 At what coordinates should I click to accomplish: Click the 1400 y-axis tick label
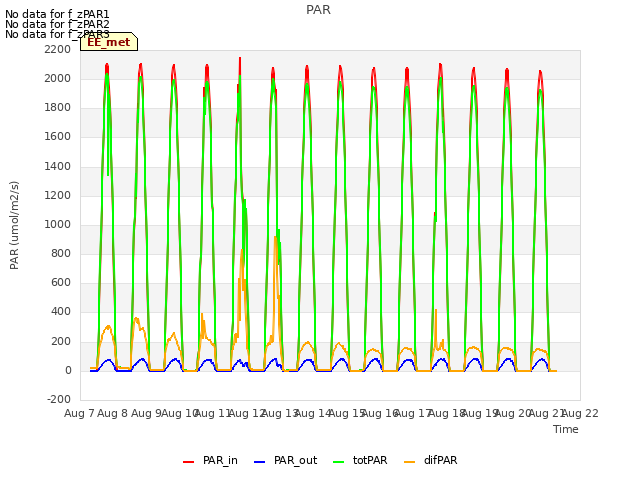tap(58, 166)
